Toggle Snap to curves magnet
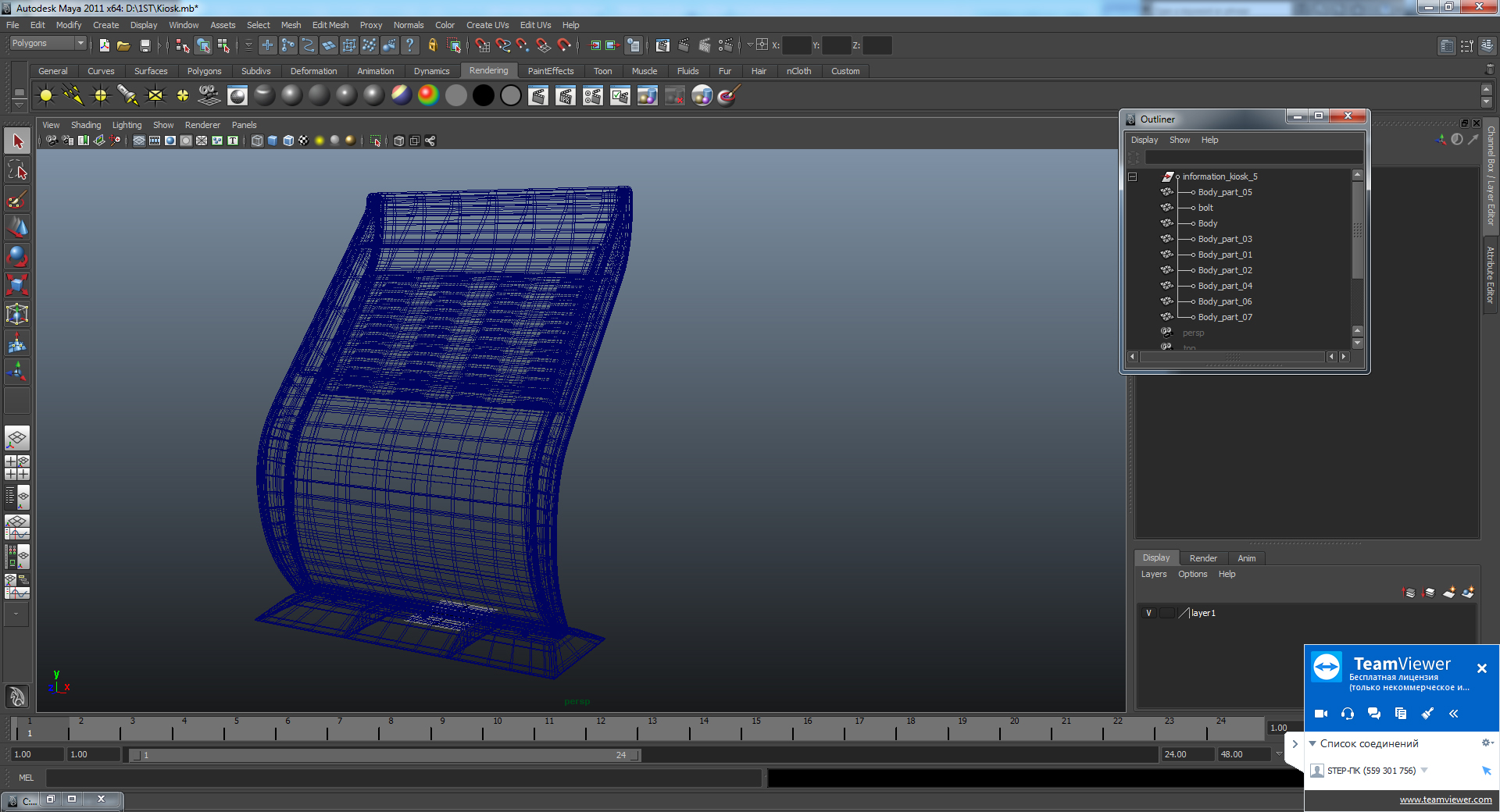This screenshot has height=812, width=1500. (503, 46)
